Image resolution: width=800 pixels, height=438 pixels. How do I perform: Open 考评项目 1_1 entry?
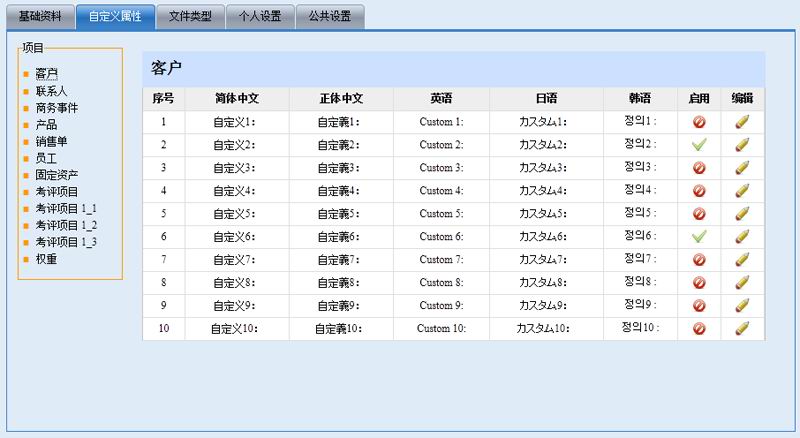pos(66,209)
